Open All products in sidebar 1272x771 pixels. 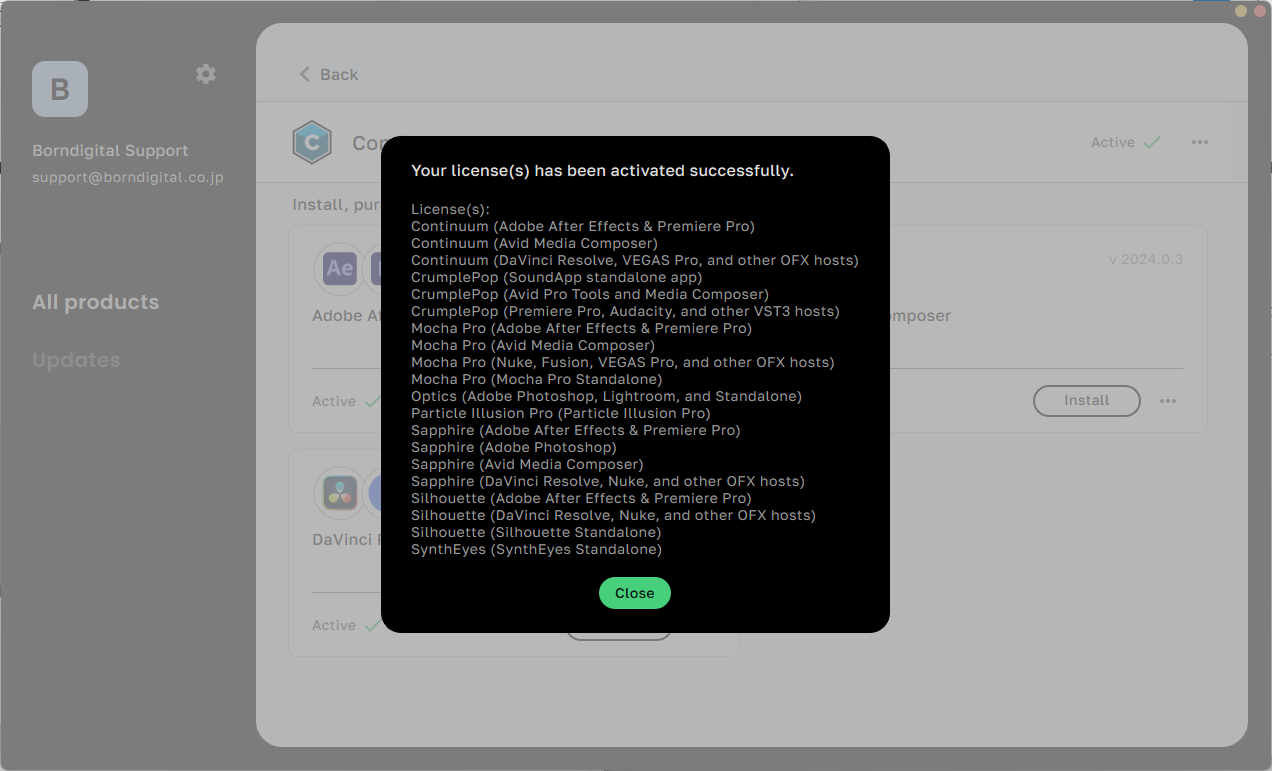pyautogui.click(x=96, y=302)
